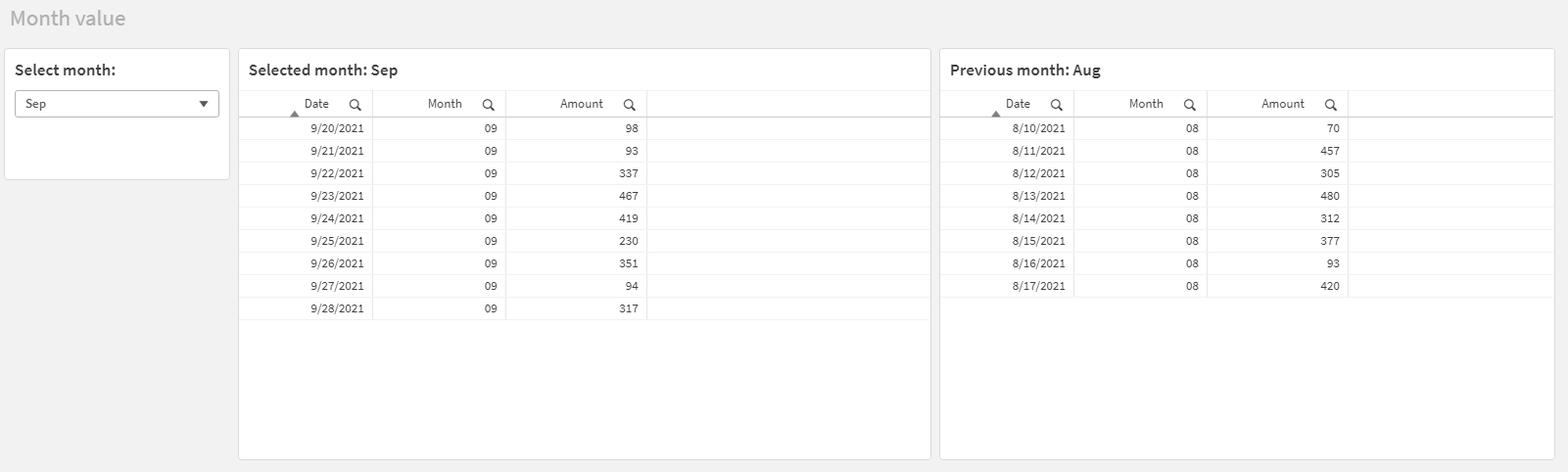Image resolution: width=1568 pixels, height=472 pixels.
Task: Select the 8/13/2021 date cell
Action: point(1007,196)
